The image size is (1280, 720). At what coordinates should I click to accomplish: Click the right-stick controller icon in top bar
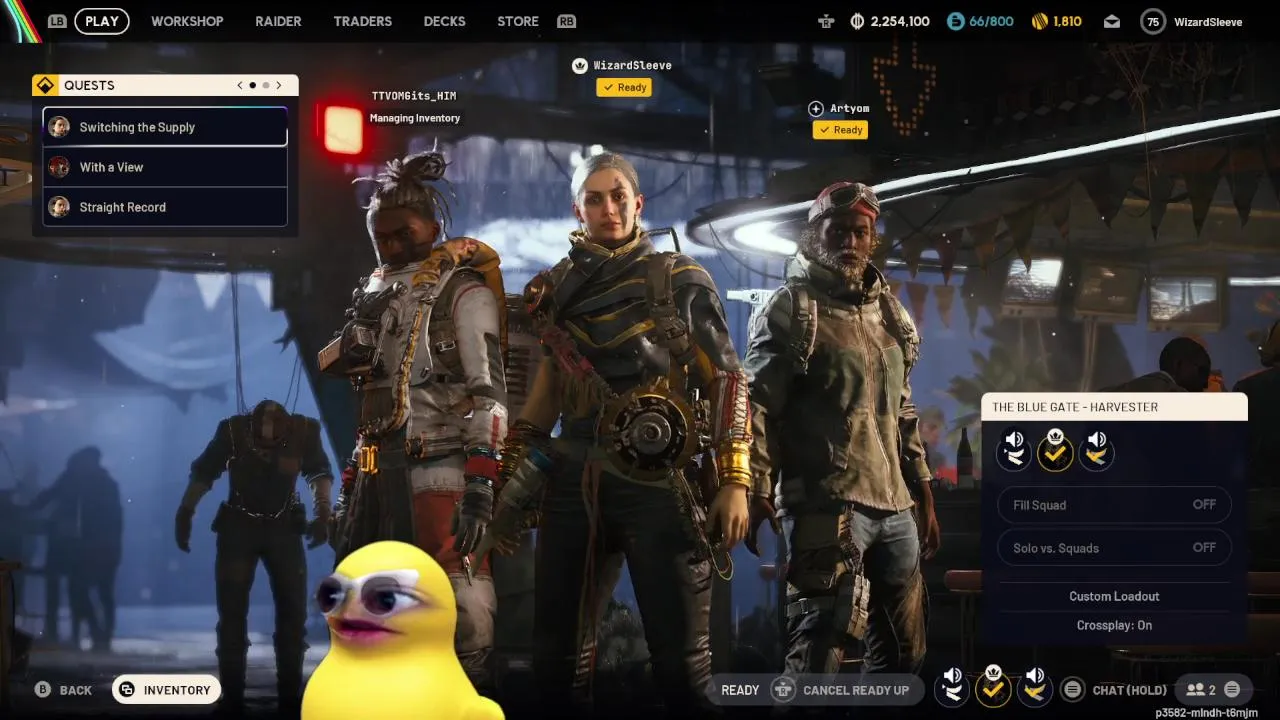click(825, 21)
